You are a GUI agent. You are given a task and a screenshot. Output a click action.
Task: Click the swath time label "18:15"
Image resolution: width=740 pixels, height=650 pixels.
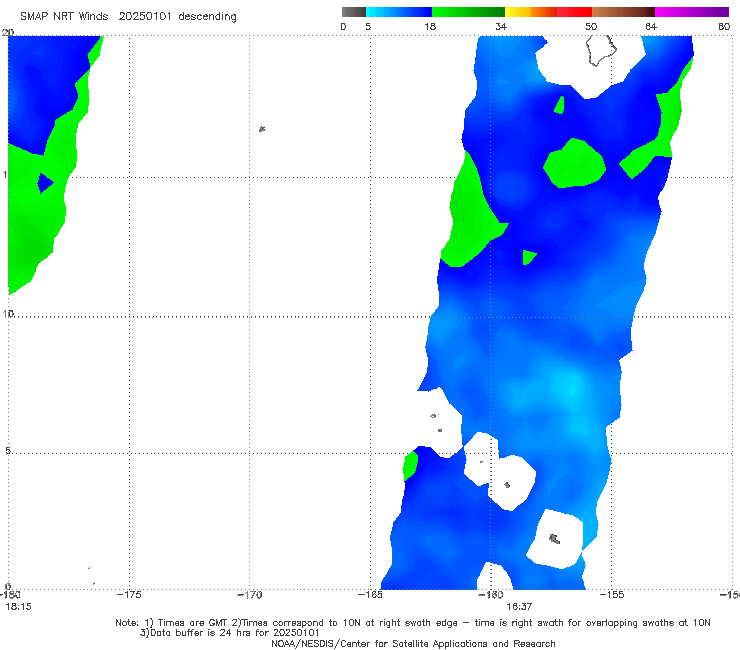[18, 607]
